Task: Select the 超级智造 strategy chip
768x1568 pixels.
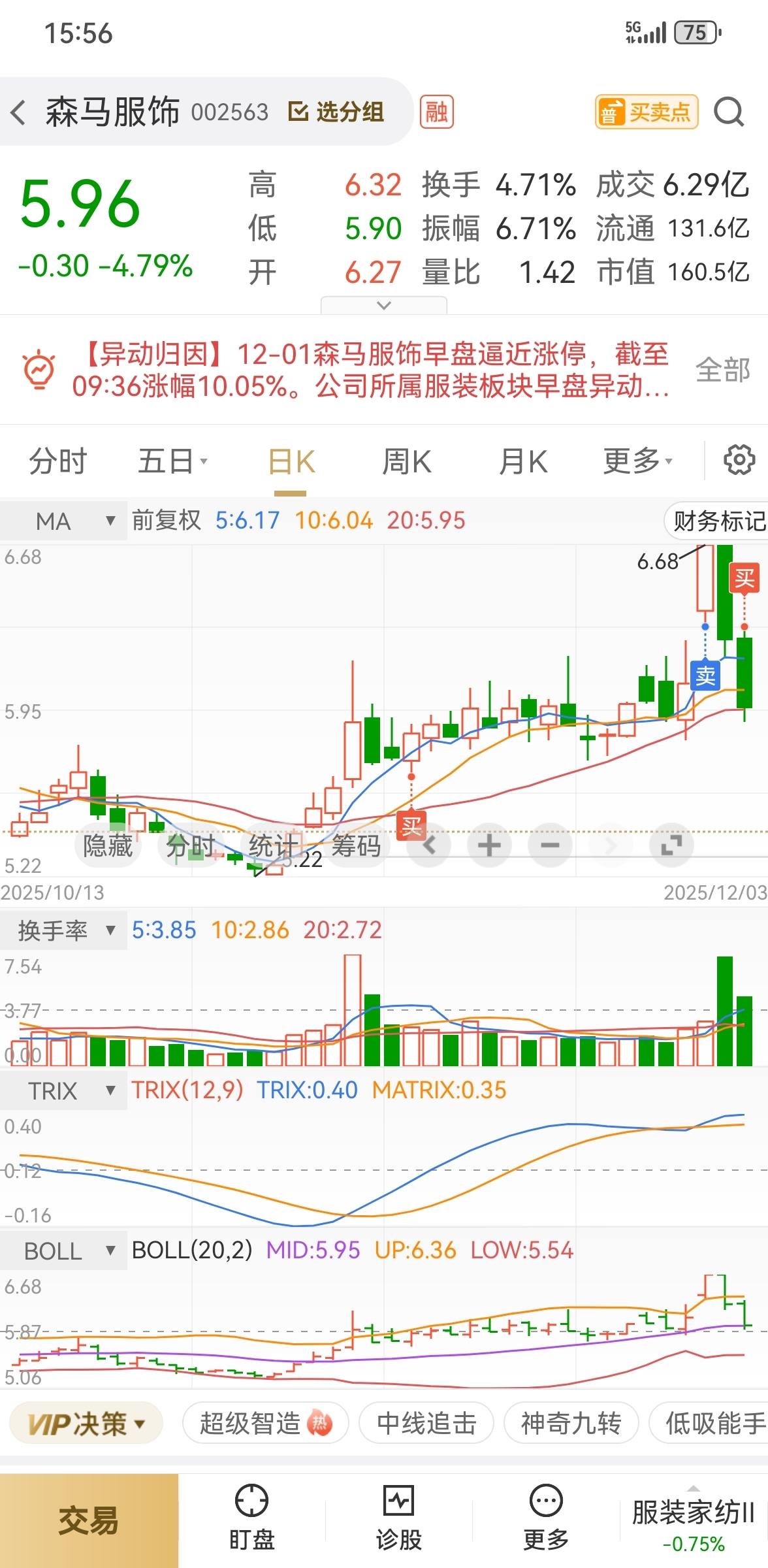Action: click(x=265, y=1423)
